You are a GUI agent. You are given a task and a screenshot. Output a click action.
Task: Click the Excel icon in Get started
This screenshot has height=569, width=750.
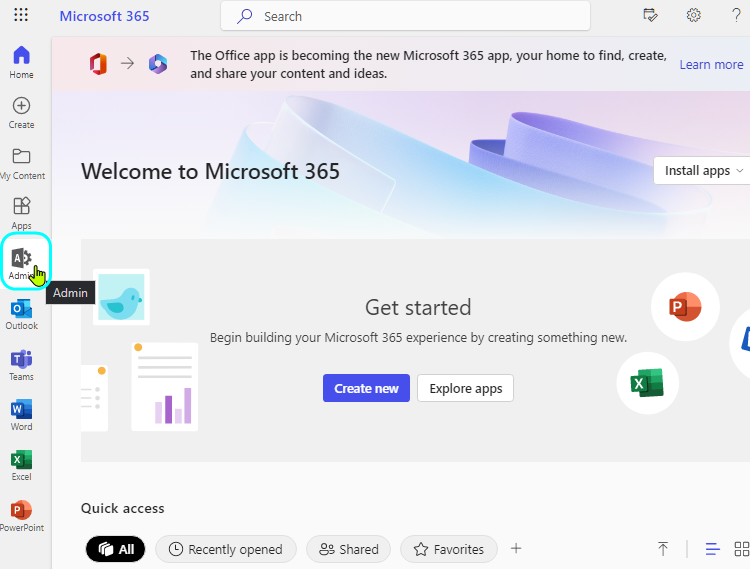coord(647,383)
